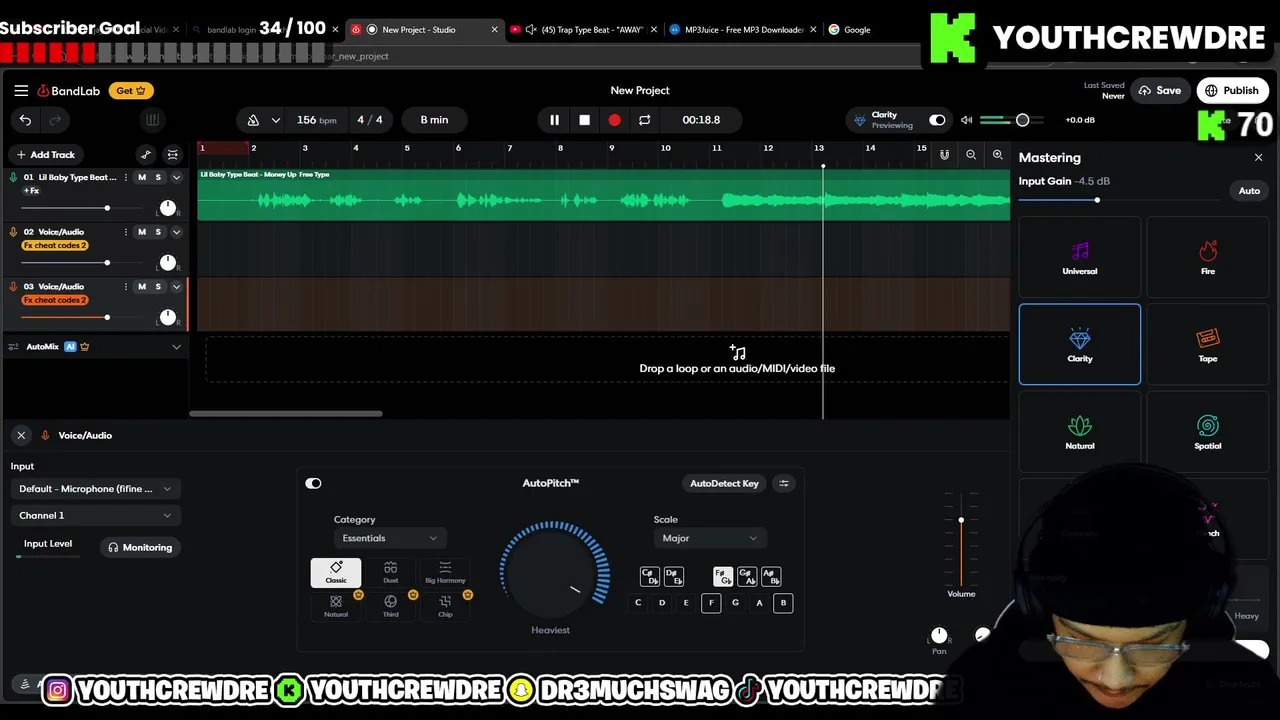This screenshot has width=1280, height=720.
Task: Click the undo arrow
Action: pos(25,120)
